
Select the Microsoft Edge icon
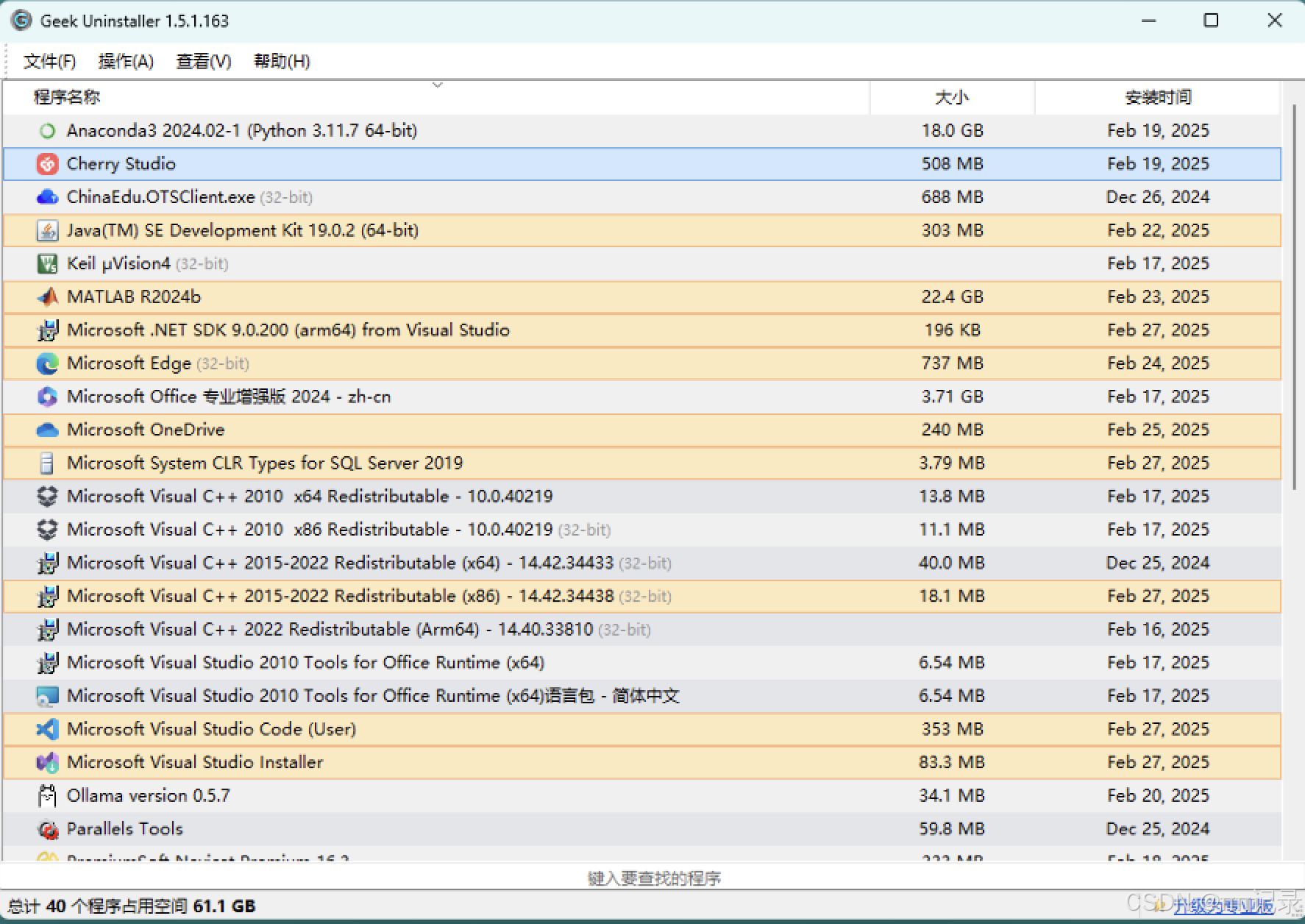pos(47,363)
